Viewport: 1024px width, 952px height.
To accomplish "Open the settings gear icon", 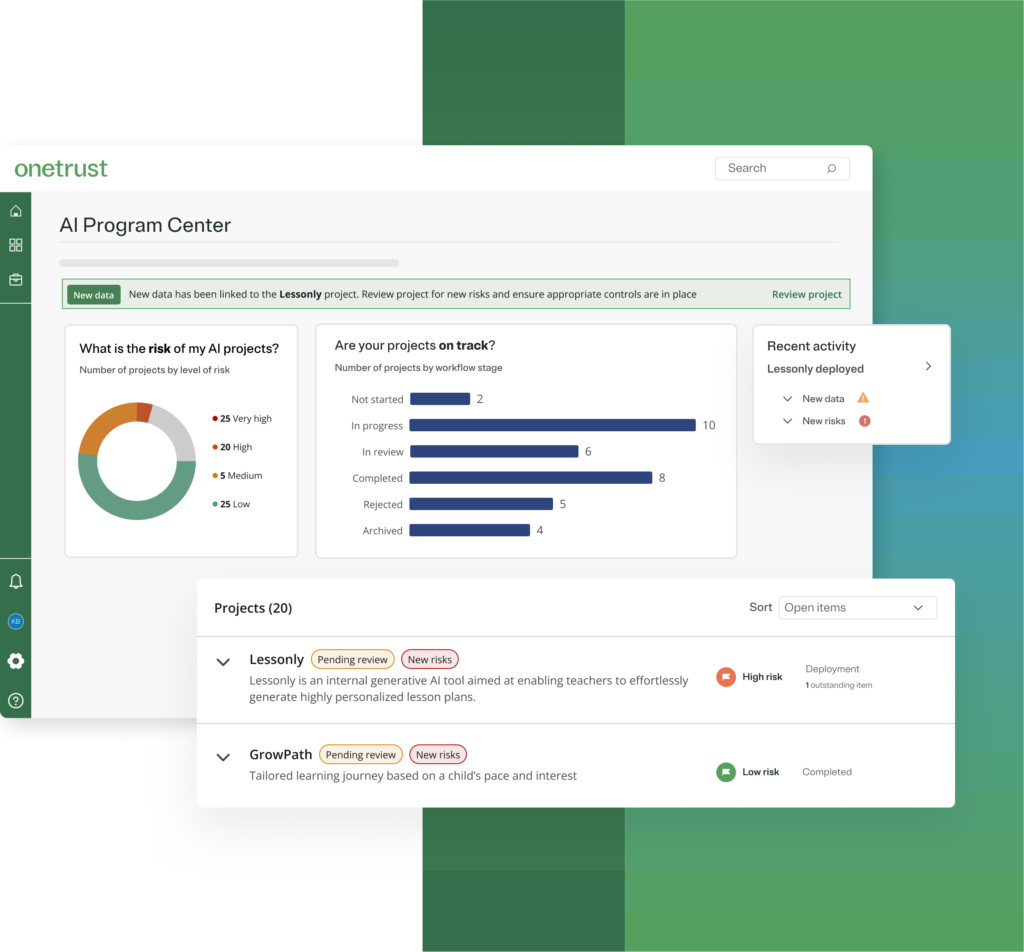I will [x=16, y=661].
